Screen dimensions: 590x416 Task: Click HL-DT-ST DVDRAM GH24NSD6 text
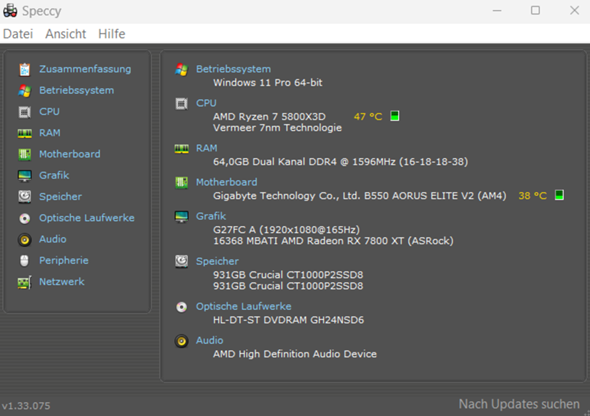click(289, 320)
